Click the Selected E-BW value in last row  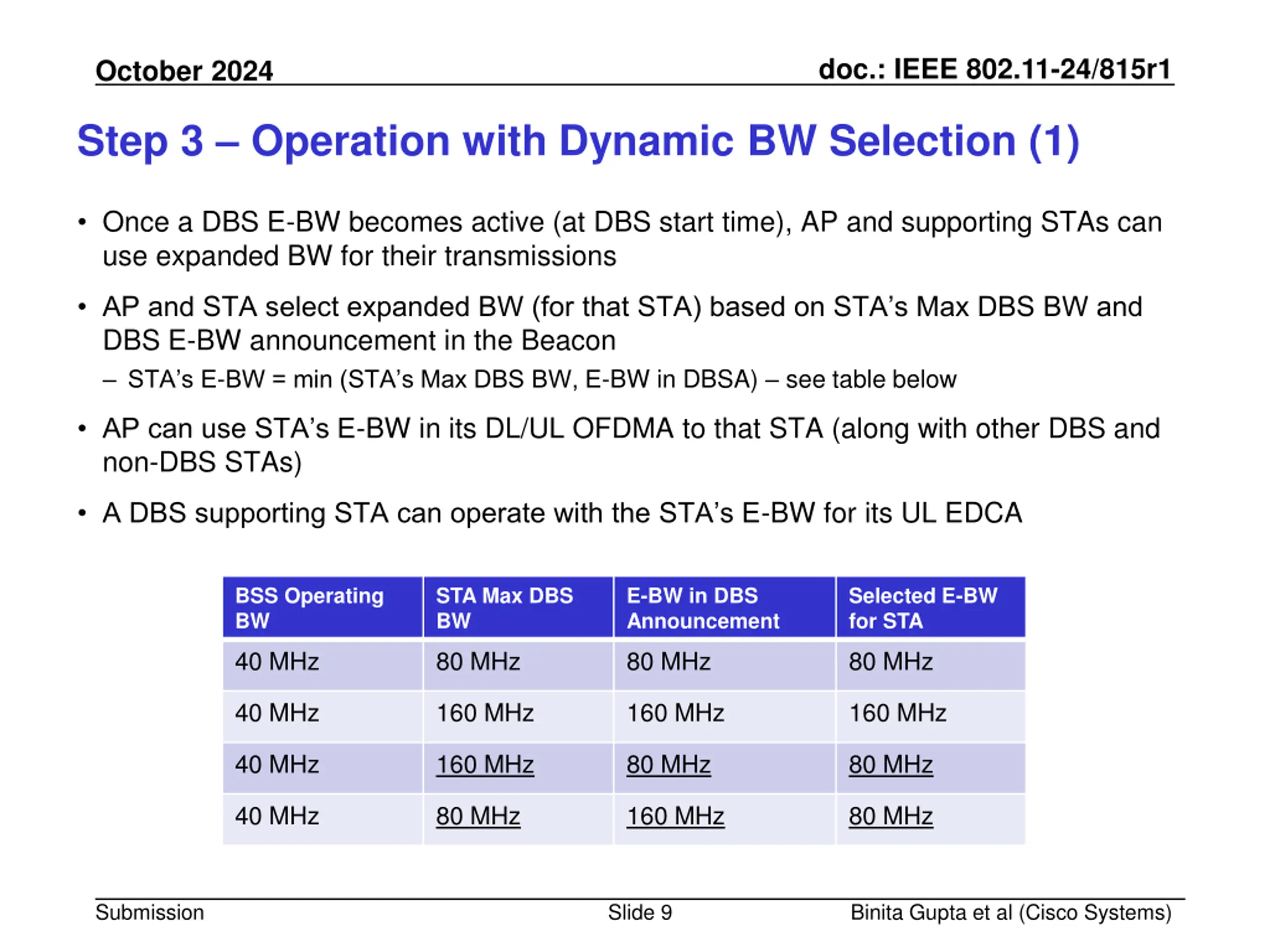click(890, 816)
